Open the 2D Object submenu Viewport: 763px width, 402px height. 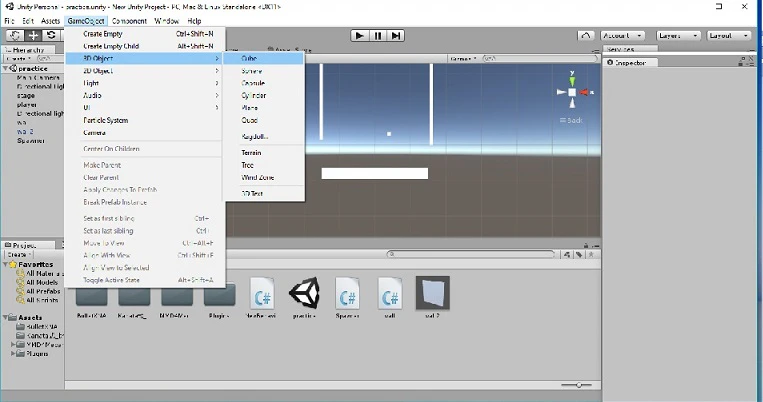pyautogui.click(x=145, y=71)
